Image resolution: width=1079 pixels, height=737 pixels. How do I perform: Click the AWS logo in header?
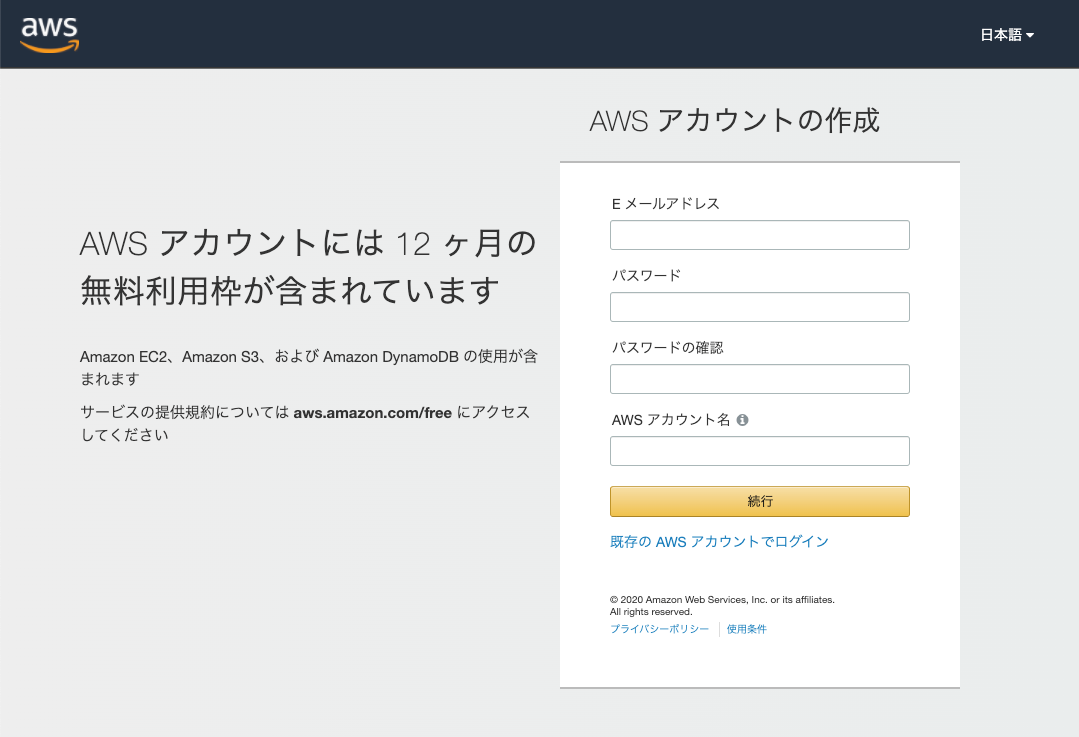pyautogui.click(x=50, y=34)
